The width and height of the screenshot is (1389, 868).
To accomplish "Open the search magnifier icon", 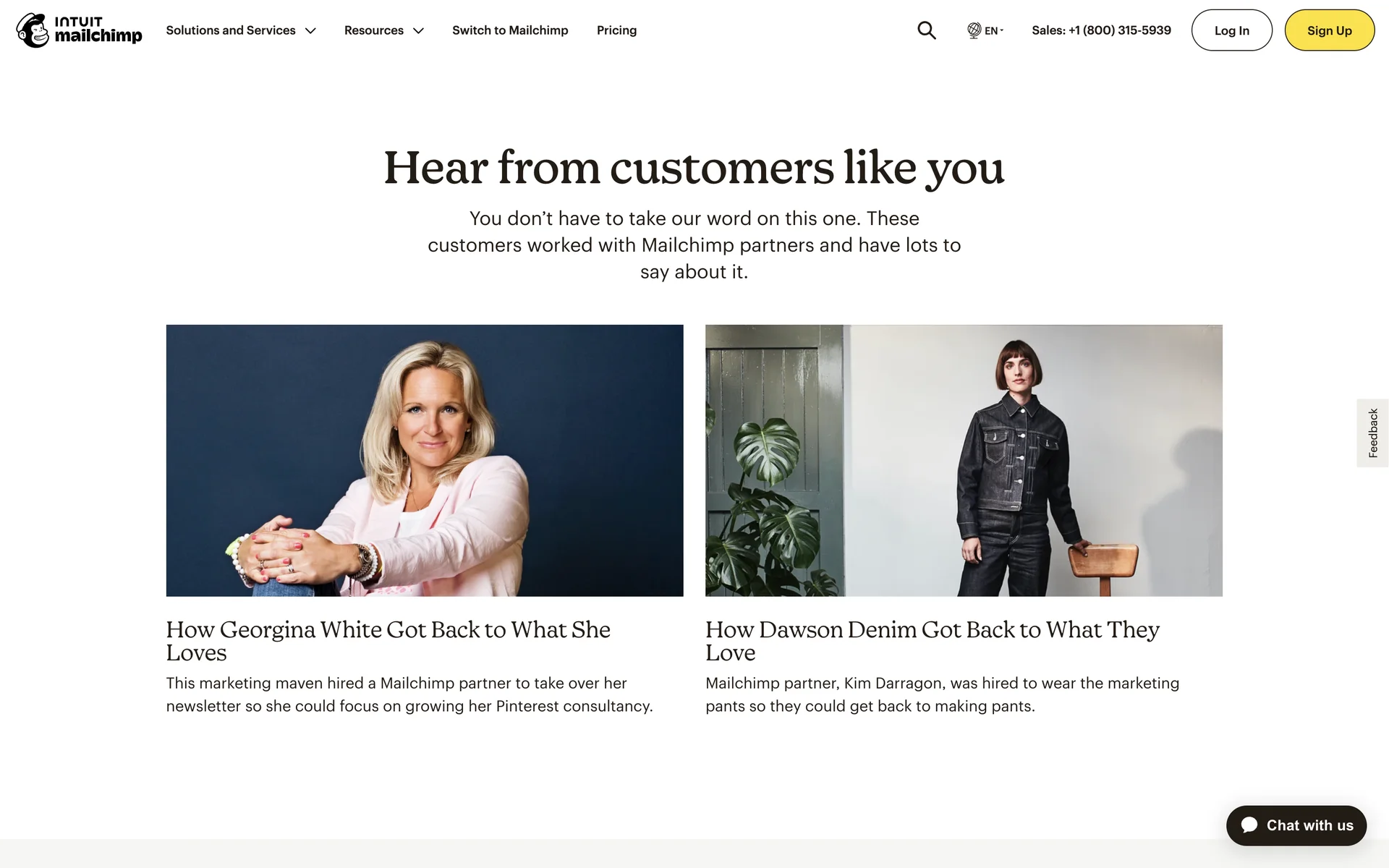I will pos(926,30).
